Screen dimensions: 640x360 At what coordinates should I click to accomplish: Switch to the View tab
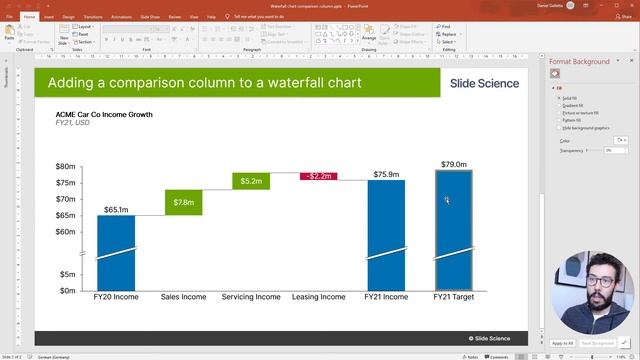[194, 17]
